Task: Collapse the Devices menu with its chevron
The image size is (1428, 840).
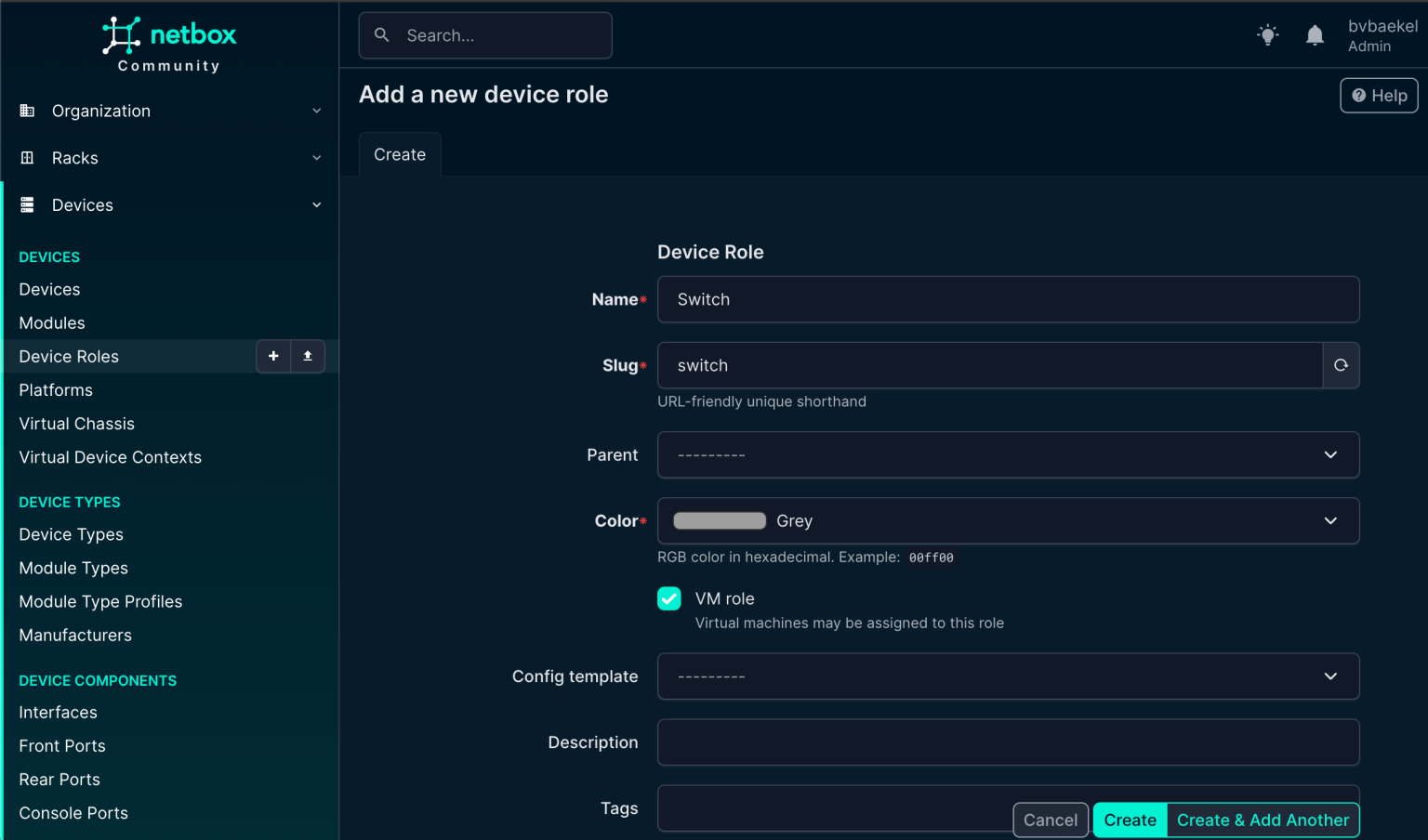Action: (x=317, y=204)
